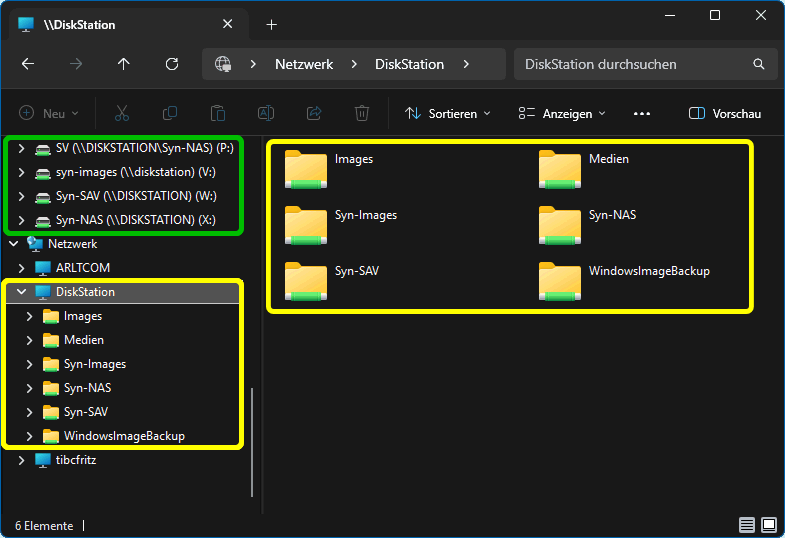Click the Copy icon in toolbar

point(170,113)
